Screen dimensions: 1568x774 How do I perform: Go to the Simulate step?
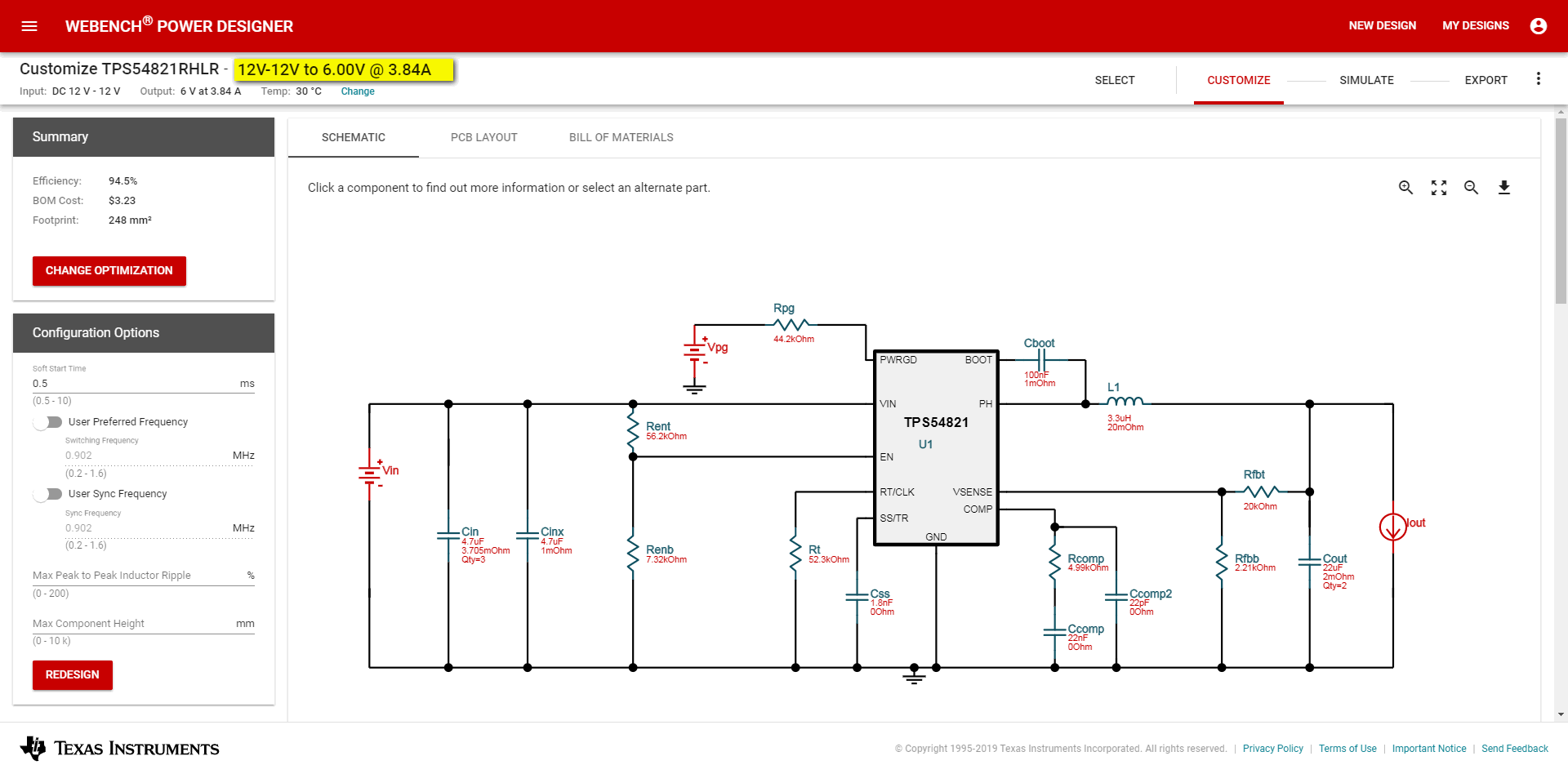[1366, 80]
